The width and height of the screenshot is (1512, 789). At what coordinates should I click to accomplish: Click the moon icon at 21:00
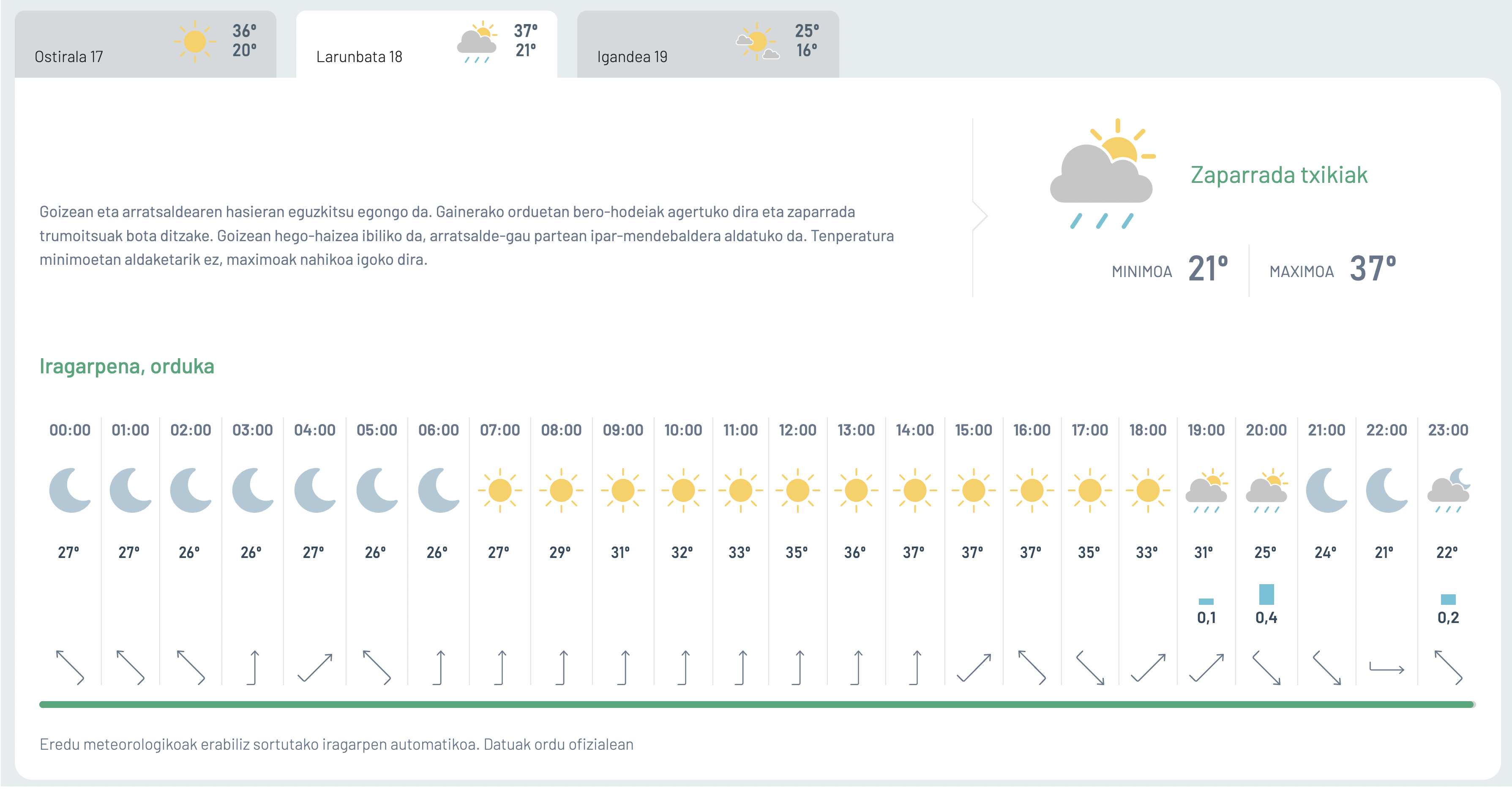point(1326,490)
